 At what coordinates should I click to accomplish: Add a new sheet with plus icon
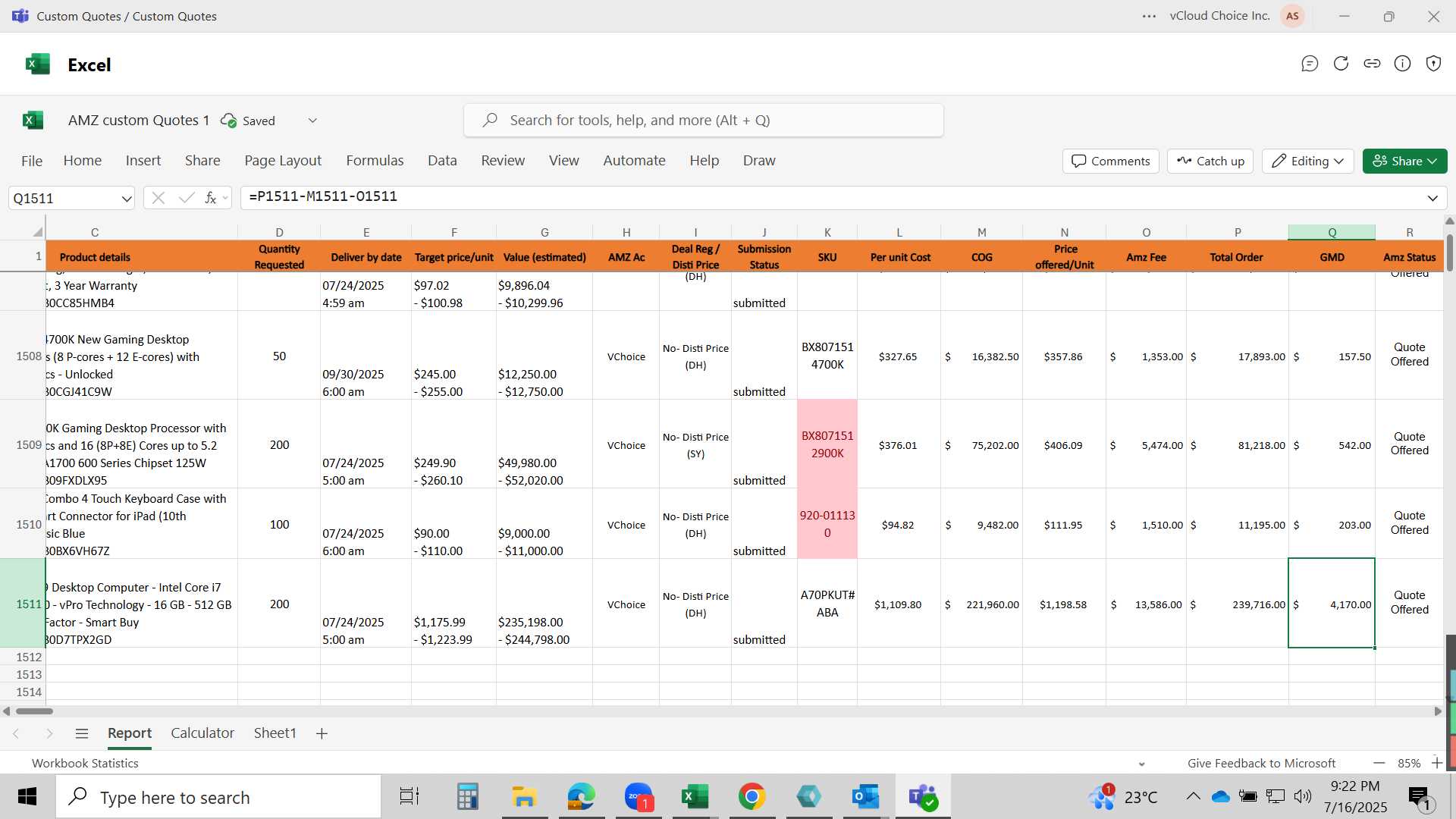click(x=322, y=733)
